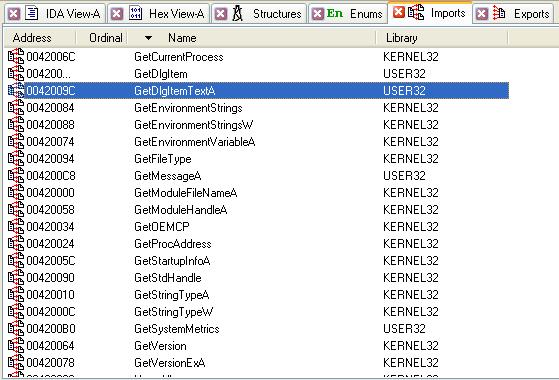Select the GetCurrentProcess import name
The height and width of the screenshot is (380, 559).
coord(179,57)
